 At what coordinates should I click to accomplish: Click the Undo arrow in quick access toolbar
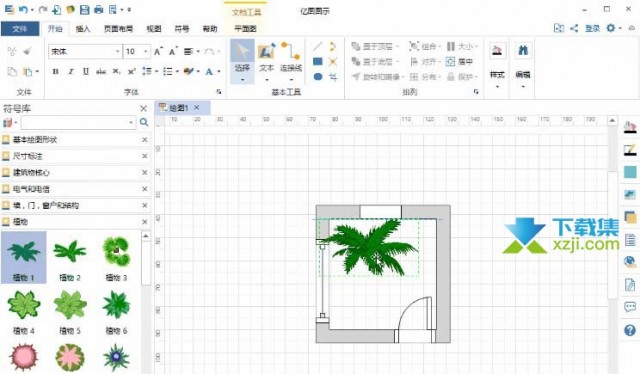pyautogui.click(x=23, y=9)
